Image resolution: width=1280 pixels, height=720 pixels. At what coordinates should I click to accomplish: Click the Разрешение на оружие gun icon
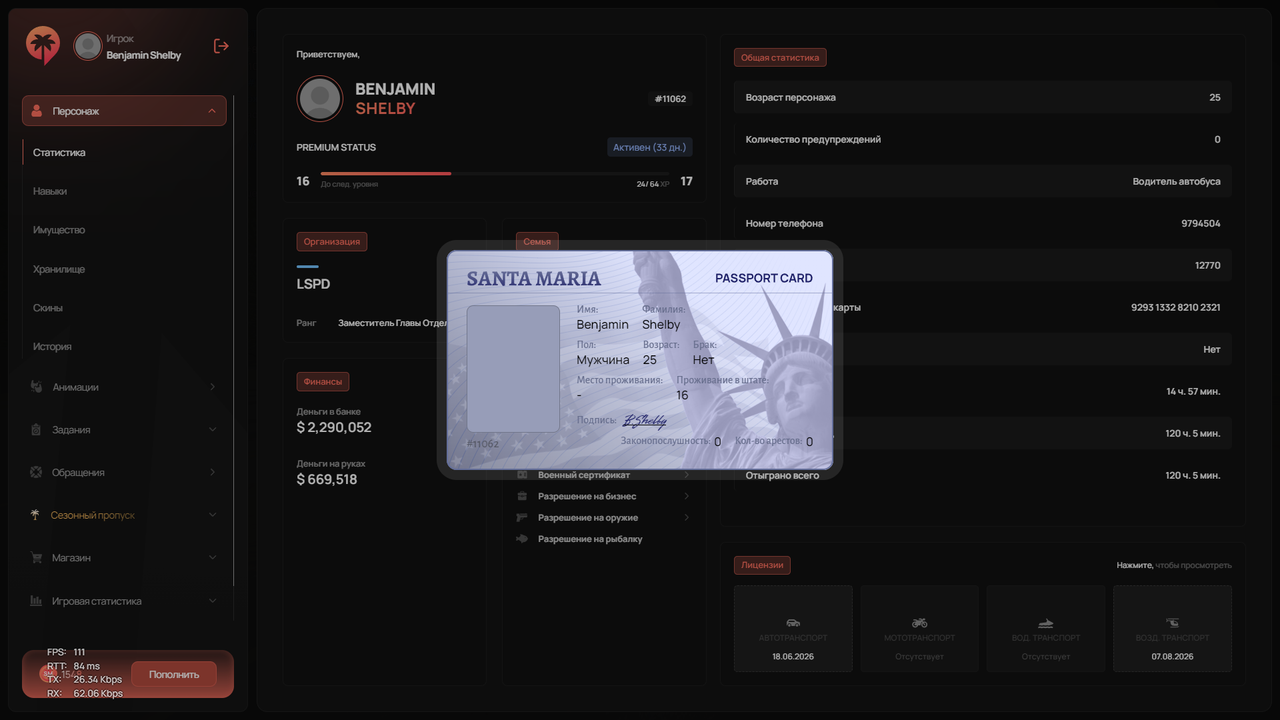(522, 517)
